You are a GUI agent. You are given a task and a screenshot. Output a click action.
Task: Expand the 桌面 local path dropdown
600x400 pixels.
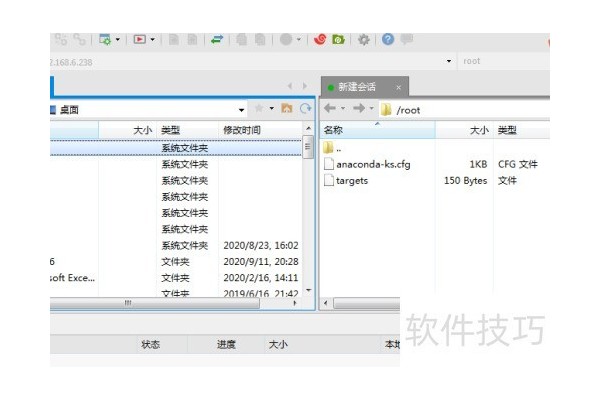[x=241, y=110]
